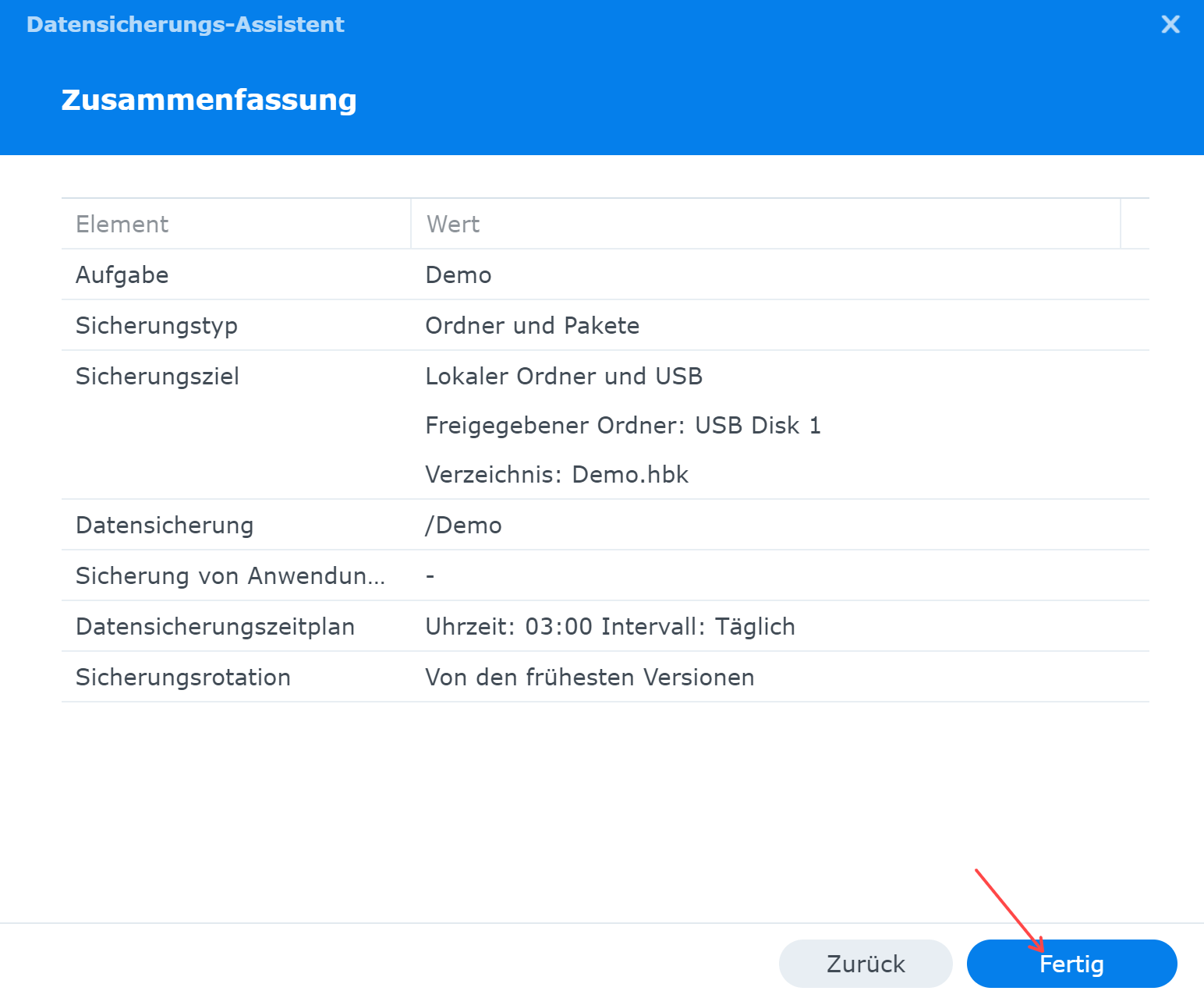Screen dimensions: 1204x998
Task: Click the Verzeichnis Demo.hbk line
Action: pos(557,475)
